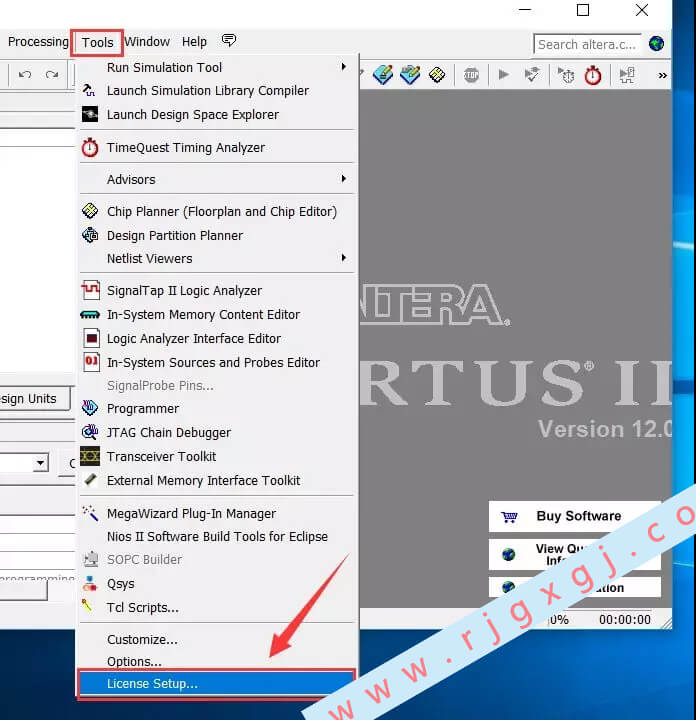Viewport: 696px width, 720px height.
Task: Launch Design Space Explorer
Action: point(217,115)
